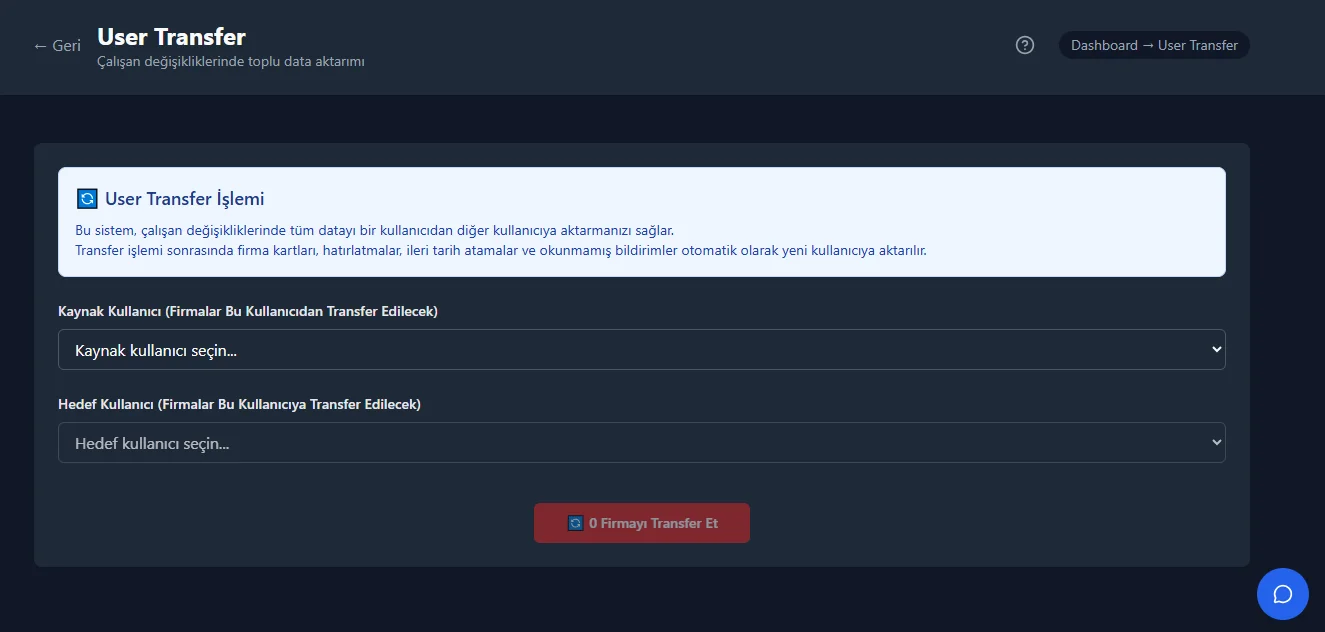Open the Kaynak kullanıcı seçin dropdown
The image size is (1325, 632).
[x=641, y=349]
